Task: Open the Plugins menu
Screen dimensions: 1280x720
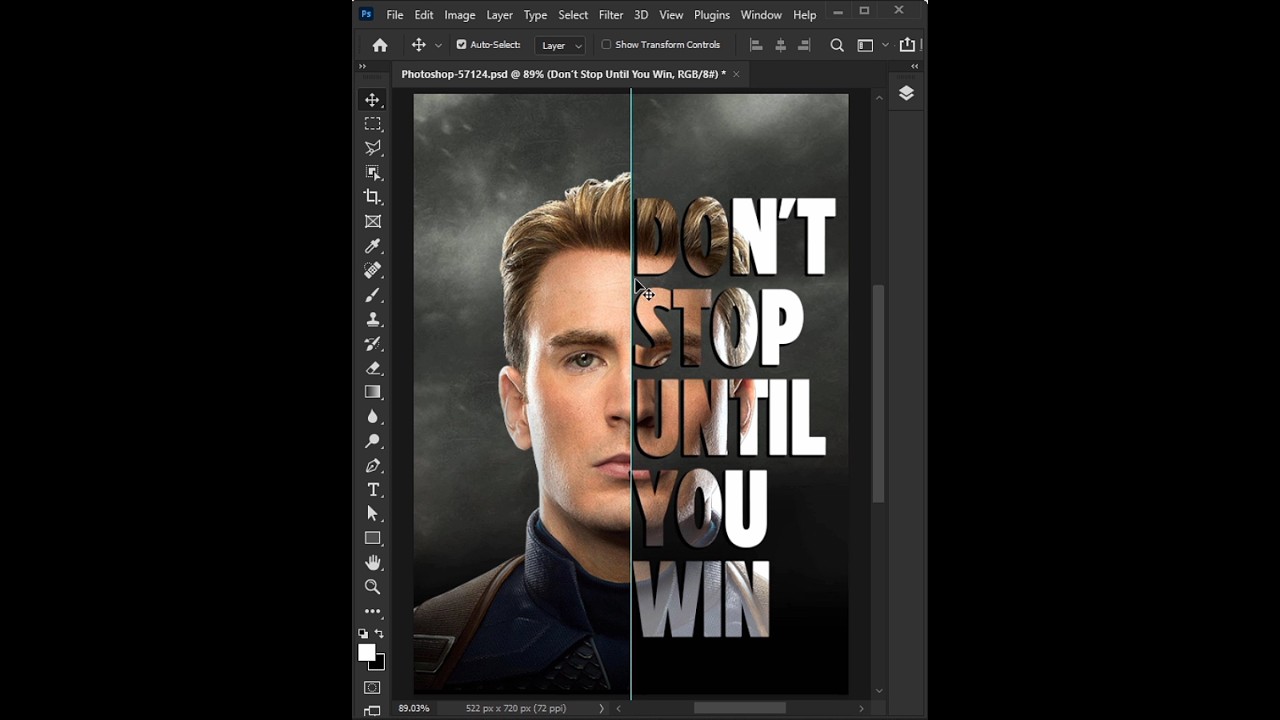Action: pos(712,15)
